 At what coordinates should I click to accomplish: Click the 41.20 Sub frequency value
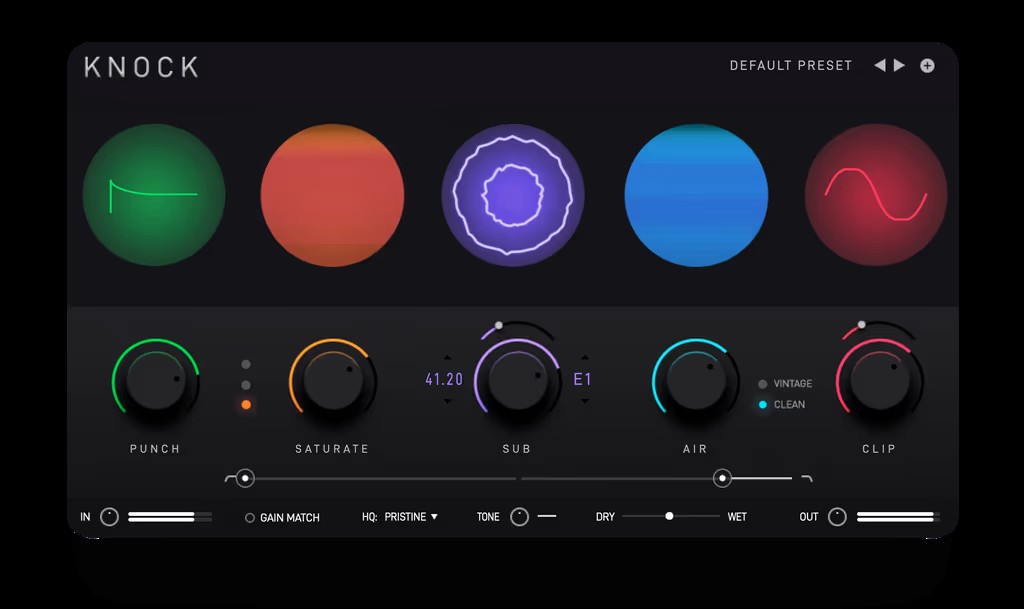pos(444,379)
